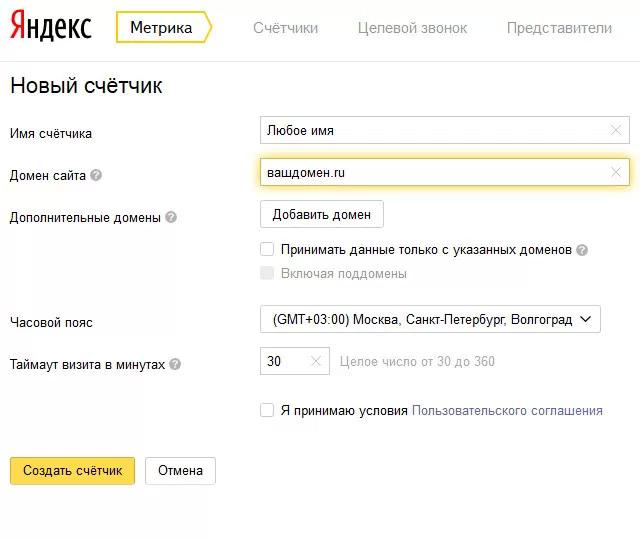Open the Метрика tab

[164, 27]
